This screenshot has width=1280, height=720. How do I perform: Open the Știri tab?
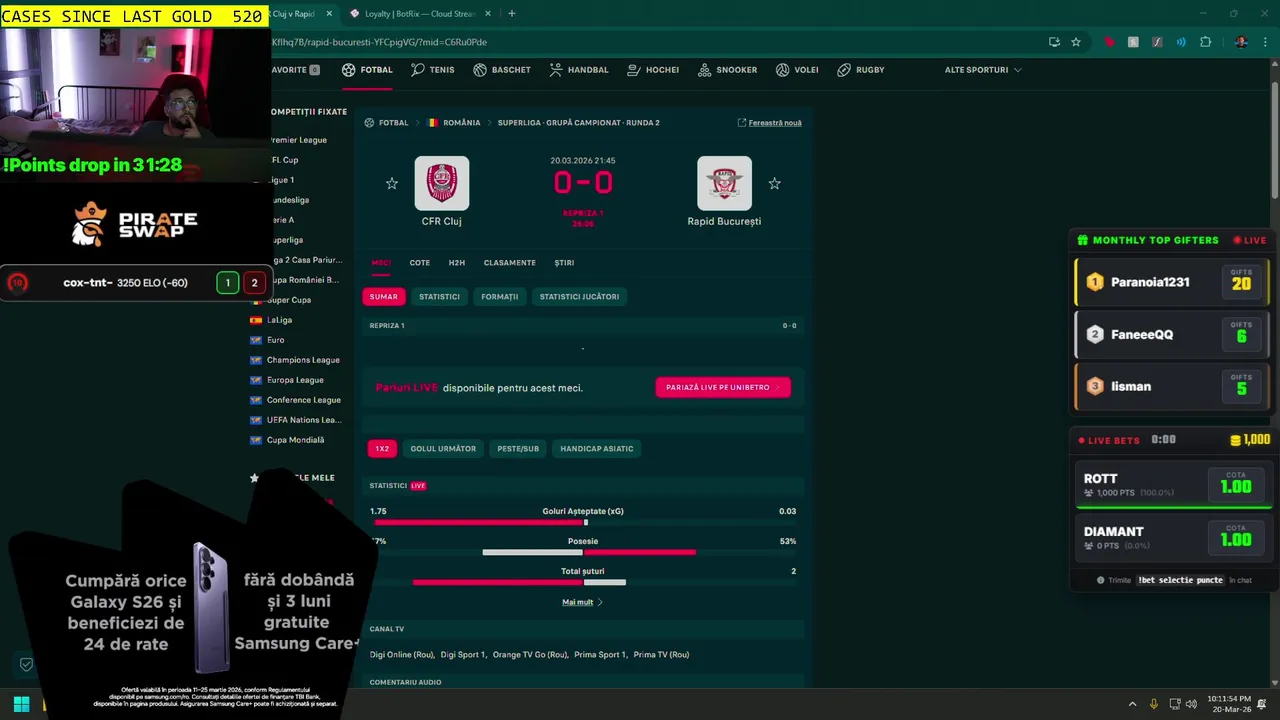(564, 263)
